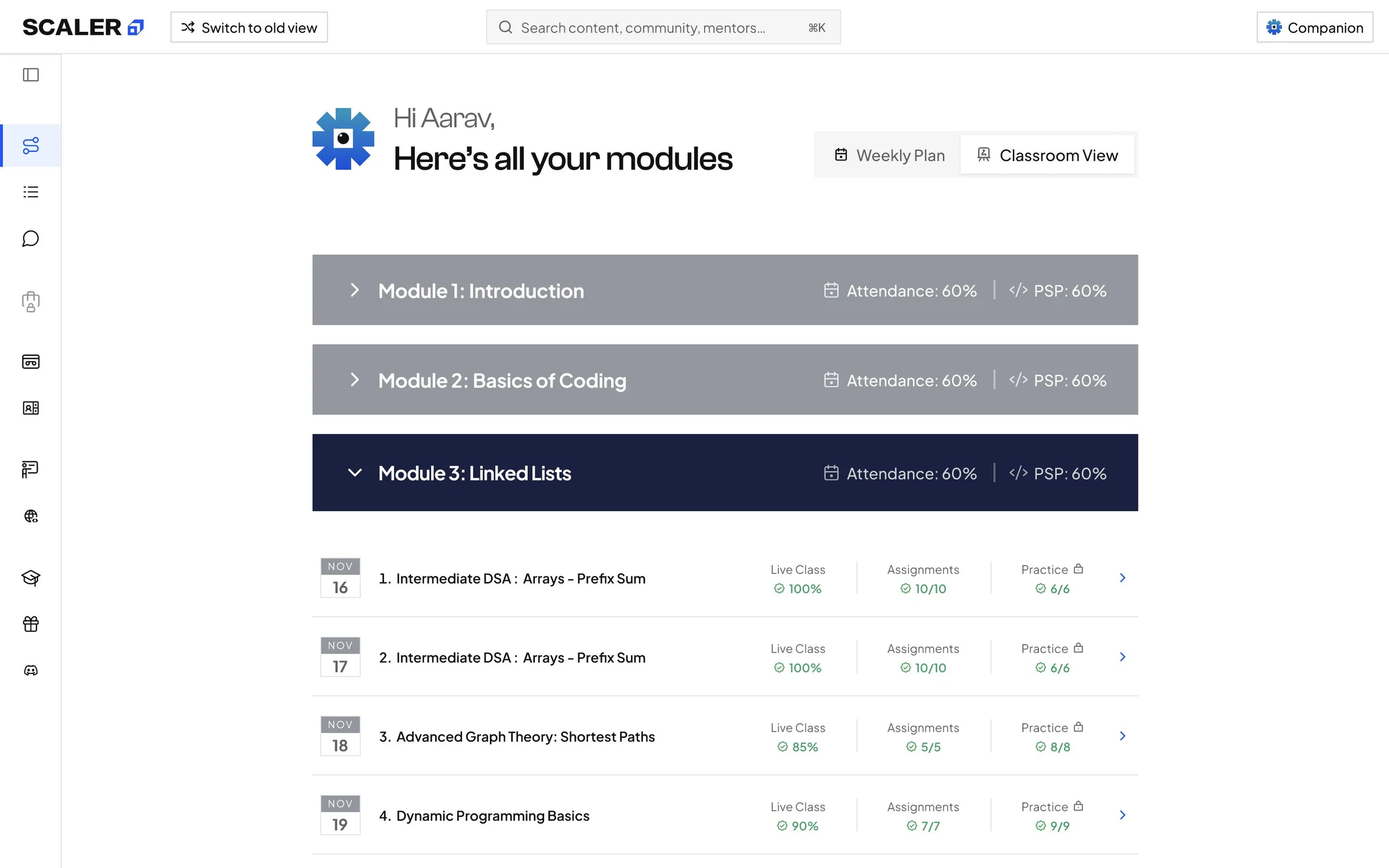Open lesson 2 Intermediate DSA Prefix Sum
Screen dimensions: 1389x868
pos(512,658)
